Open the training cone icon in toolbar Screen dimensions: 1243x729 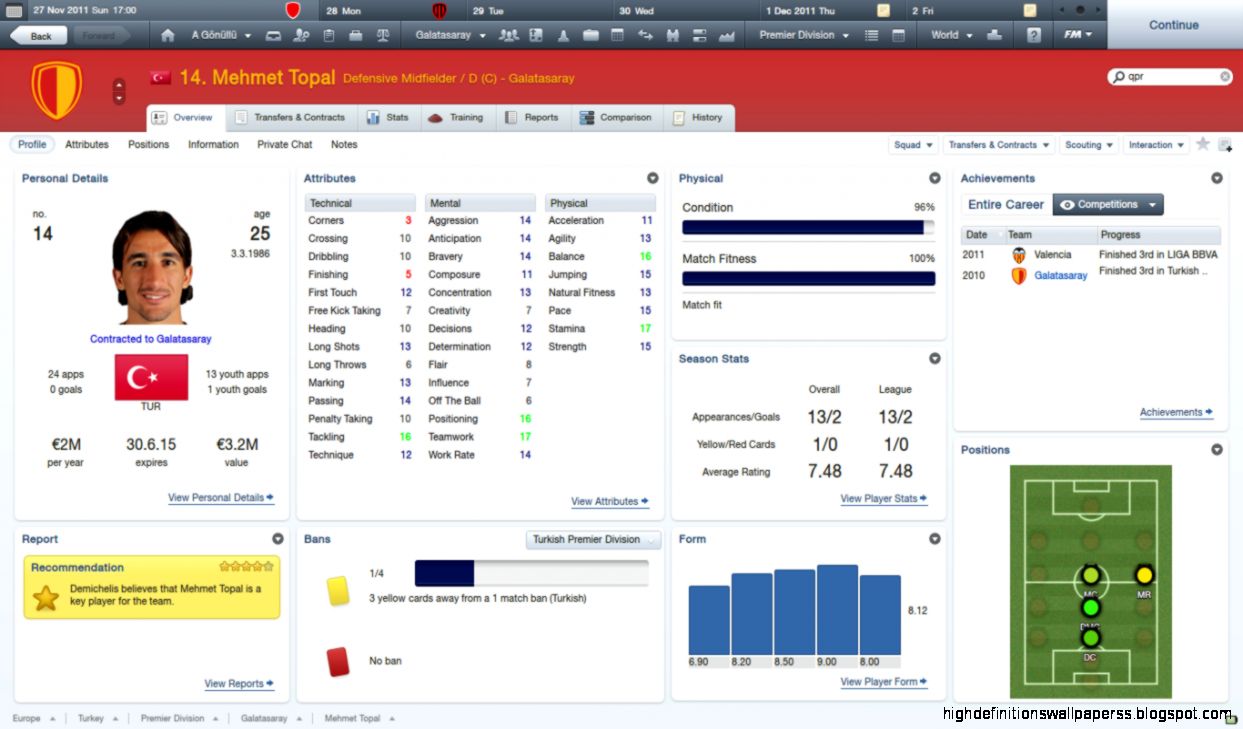563,35
